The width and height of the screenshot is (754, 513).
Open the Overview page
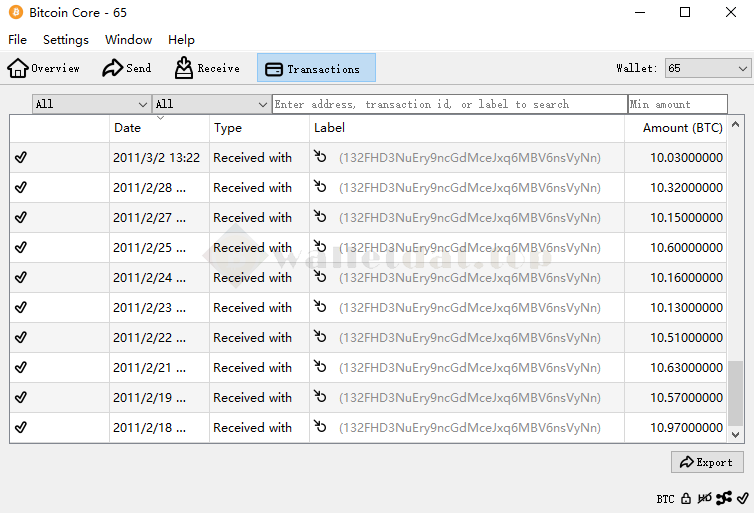coord(44,68)
